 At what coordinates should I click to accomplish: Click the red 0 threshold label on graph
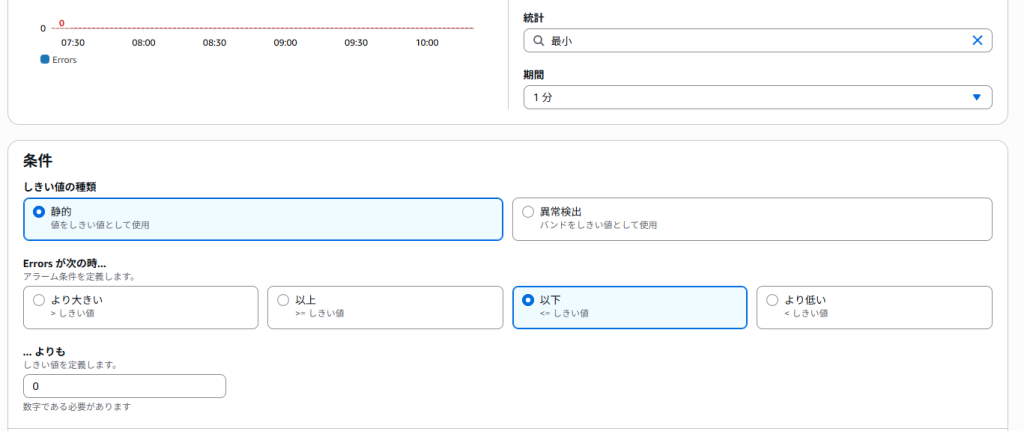pyautogui.click(x=61, y=23)
